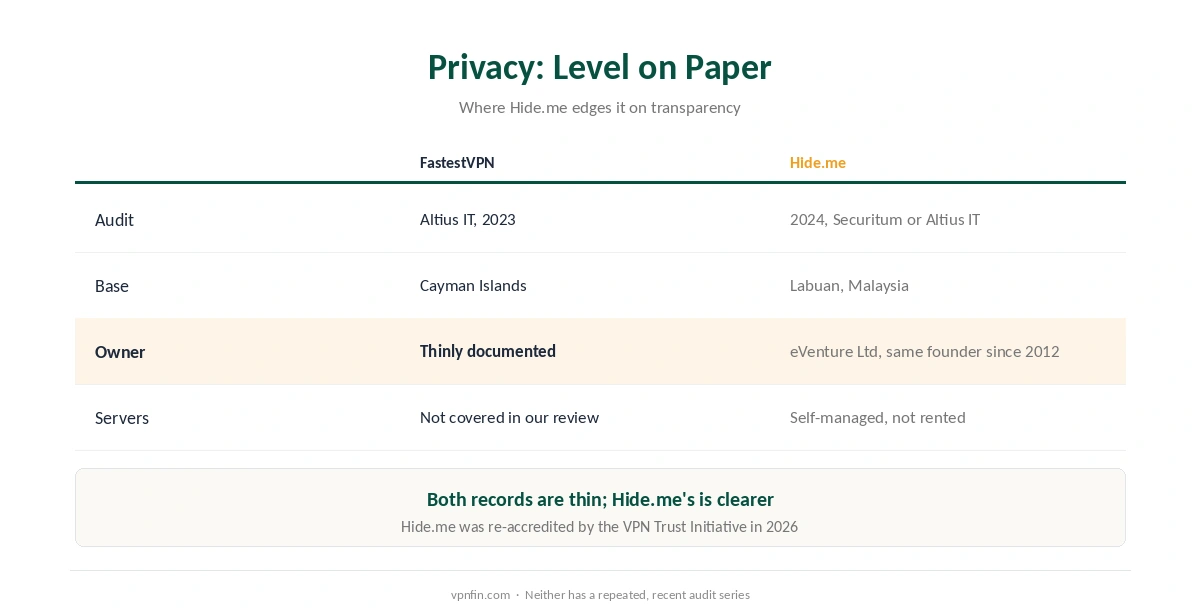1200x614 pixels.
Task: Click the VPN Trust Initiative 2026 note
Action: [599, 527]
